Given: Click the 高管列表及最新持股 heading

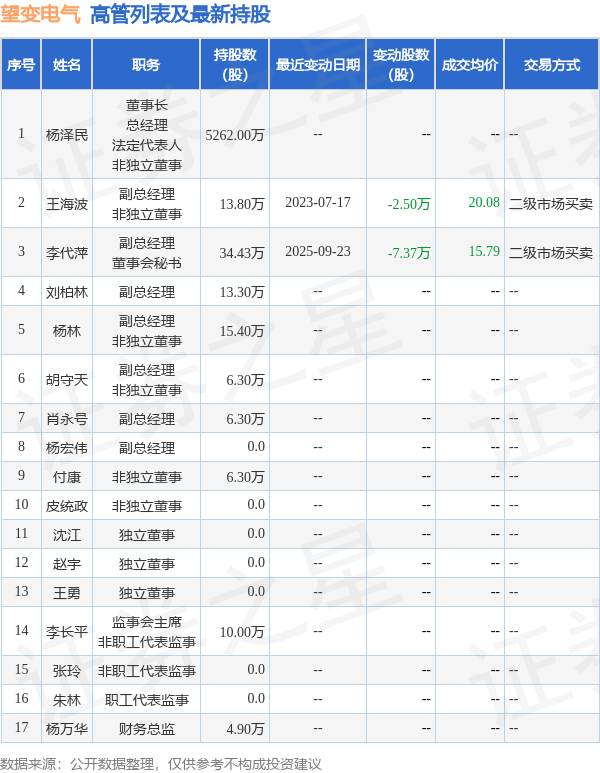Looking at the screenshot, I should (x=180, y=14).
